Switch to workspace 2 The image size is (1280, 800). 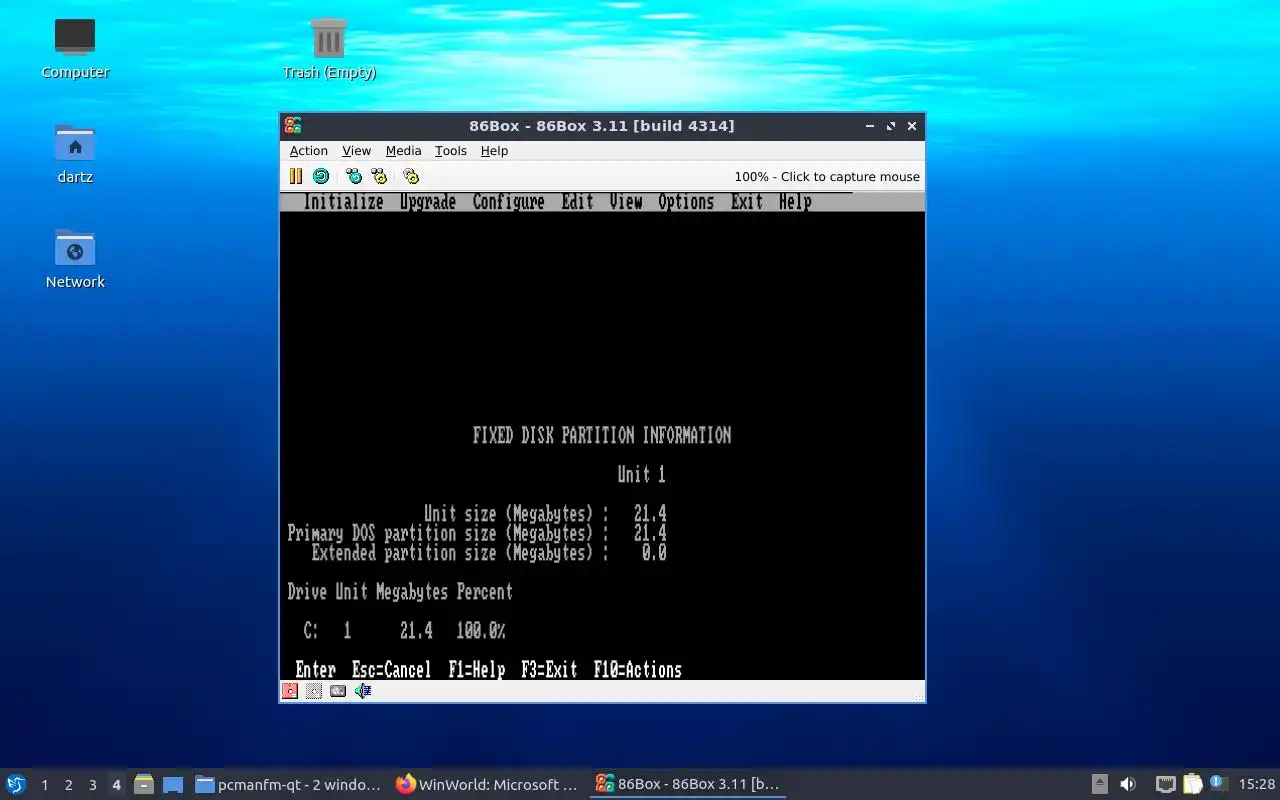point(69,785)
